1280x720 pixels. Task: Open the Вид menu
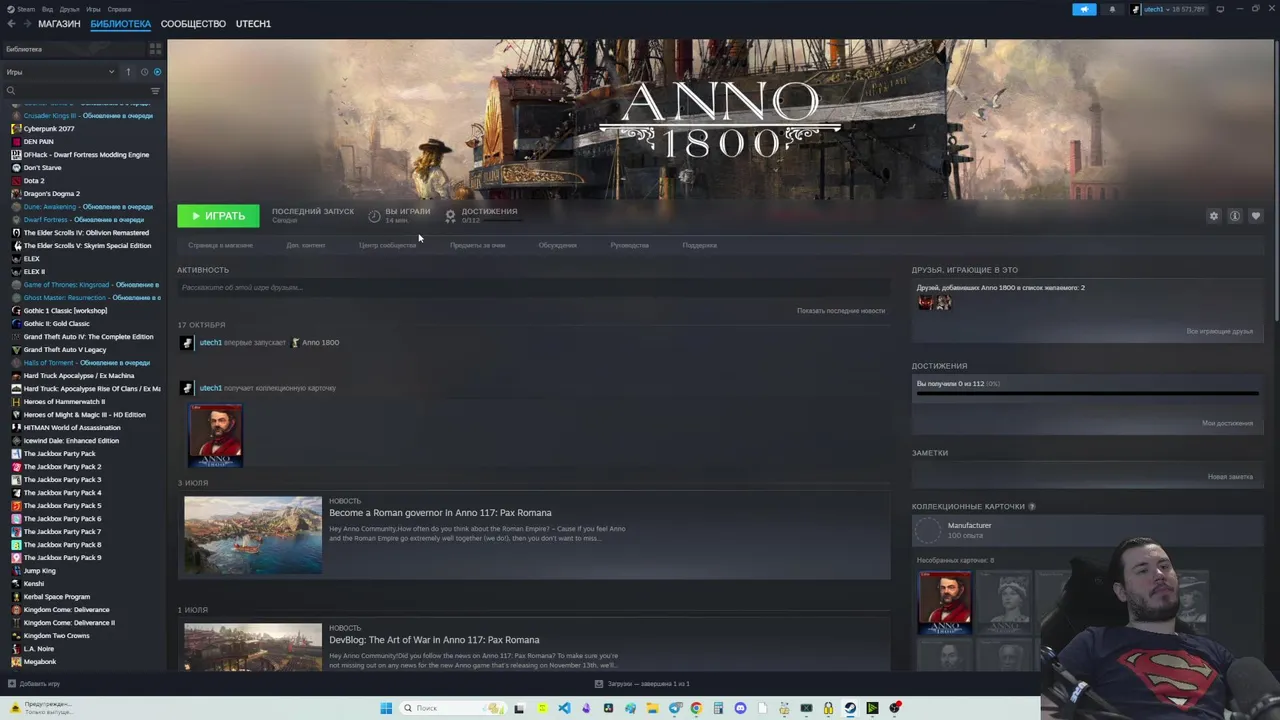pyautogui.click(x=47, y=9)
